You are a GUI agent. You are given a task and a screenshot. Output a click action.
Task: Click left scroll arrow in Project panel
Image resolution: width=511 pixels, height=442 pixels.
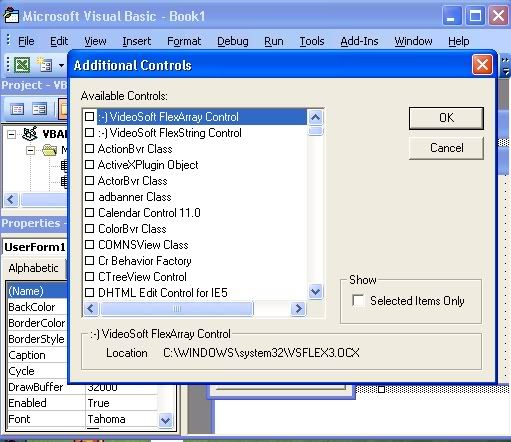tap(11, 200)
